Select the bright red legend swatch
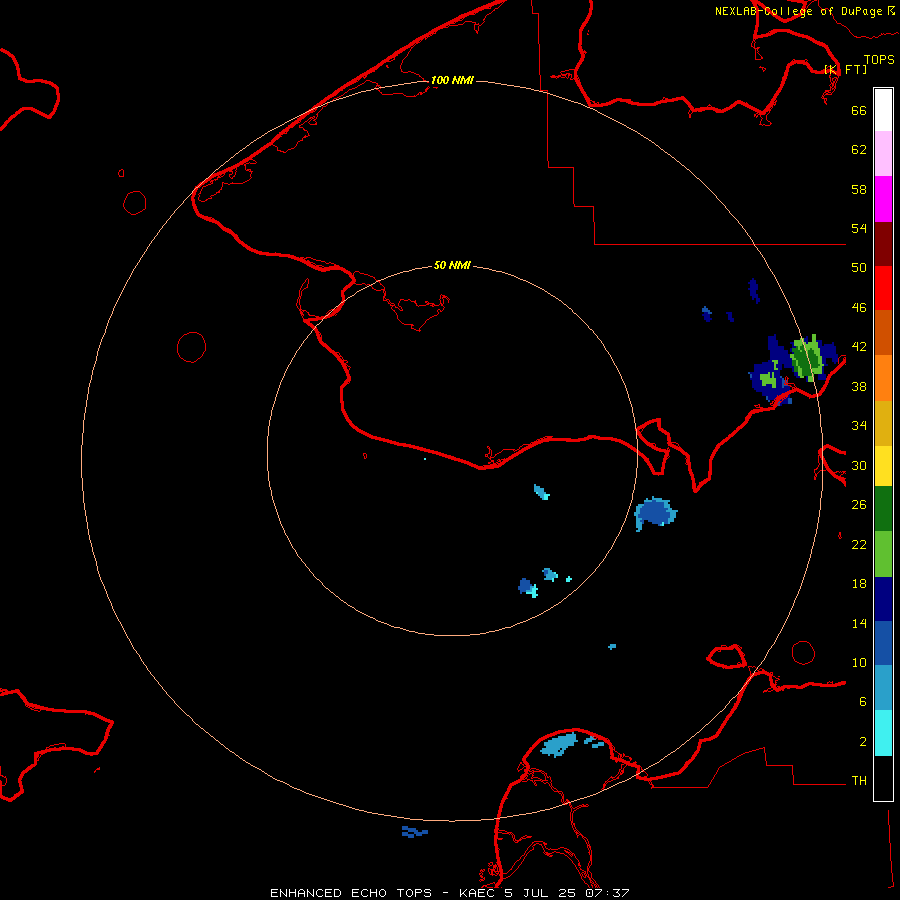The image size is (900, 900). [883, 289]
